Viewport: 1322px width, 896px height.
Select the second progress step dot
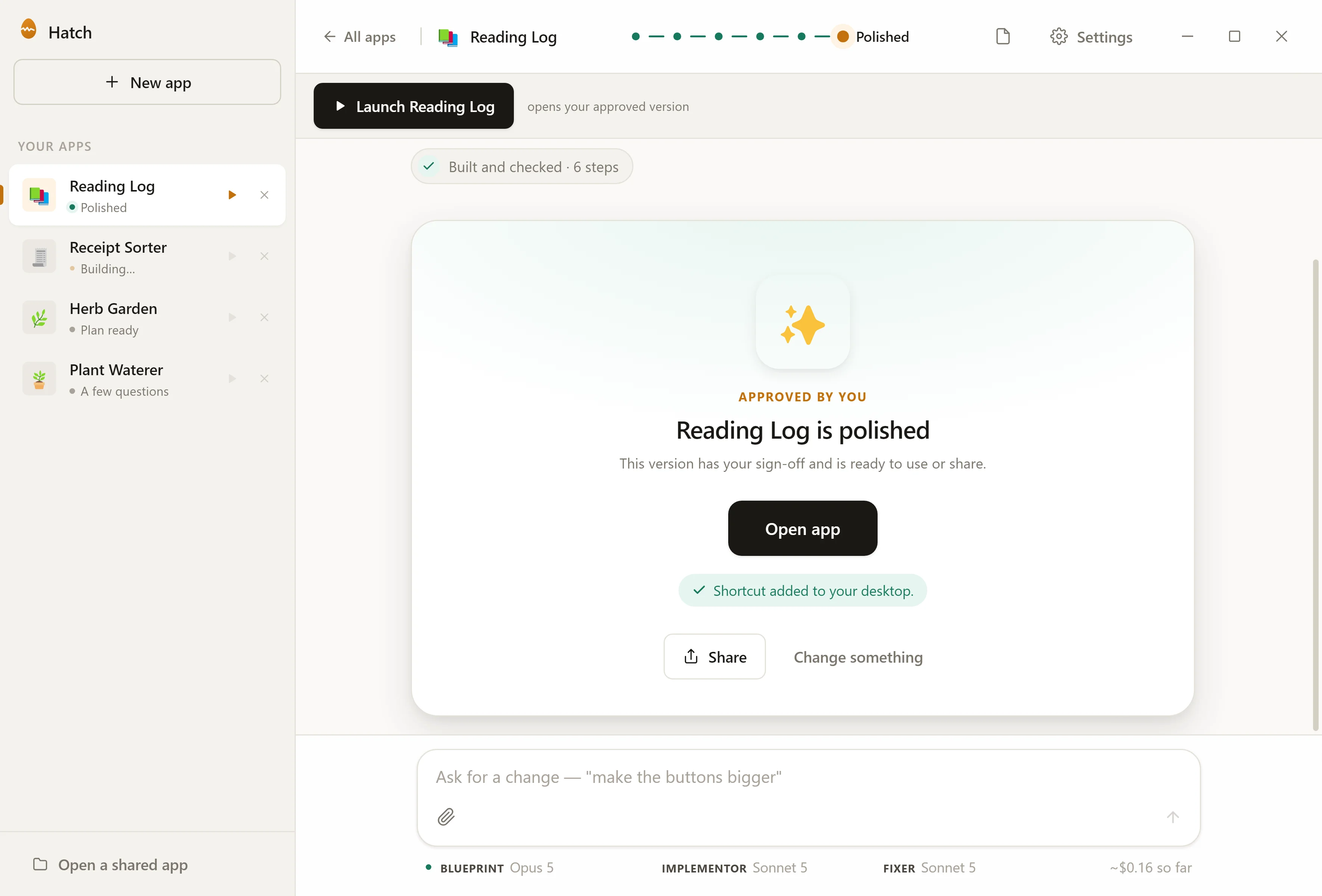pyautogui.click(x=677, y=36)
